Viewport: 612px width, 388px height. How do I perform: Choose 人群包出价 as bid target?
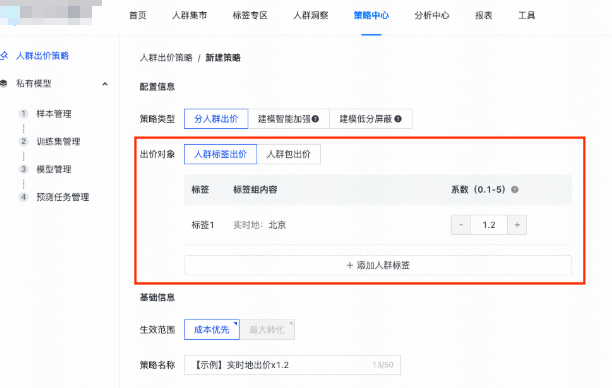(x=288, y=154)
